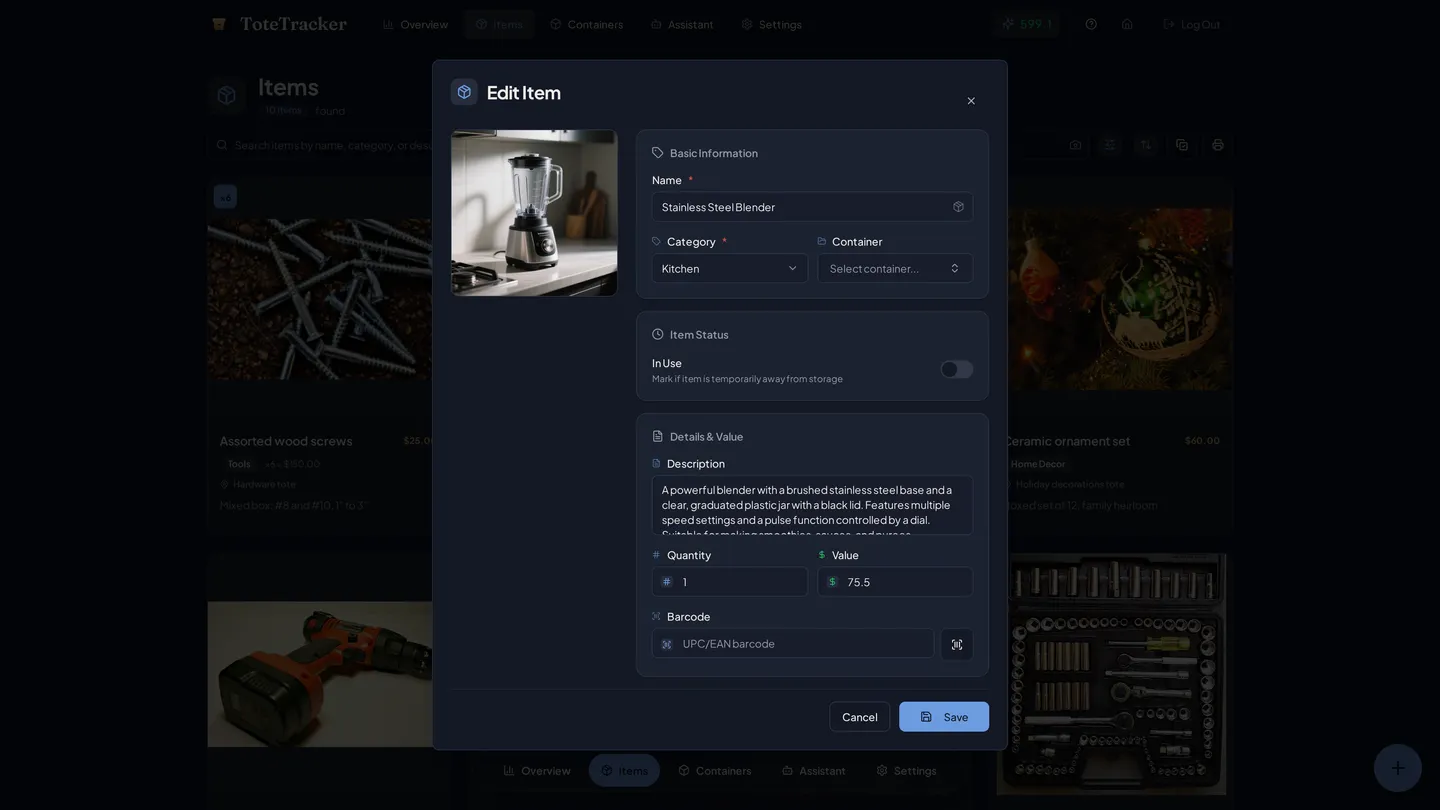Image resolution: width=1440 pixels, height=810 pixels.
Task: Click the $60.00 price on ornament card
Action: click(x=1202, y=441)
